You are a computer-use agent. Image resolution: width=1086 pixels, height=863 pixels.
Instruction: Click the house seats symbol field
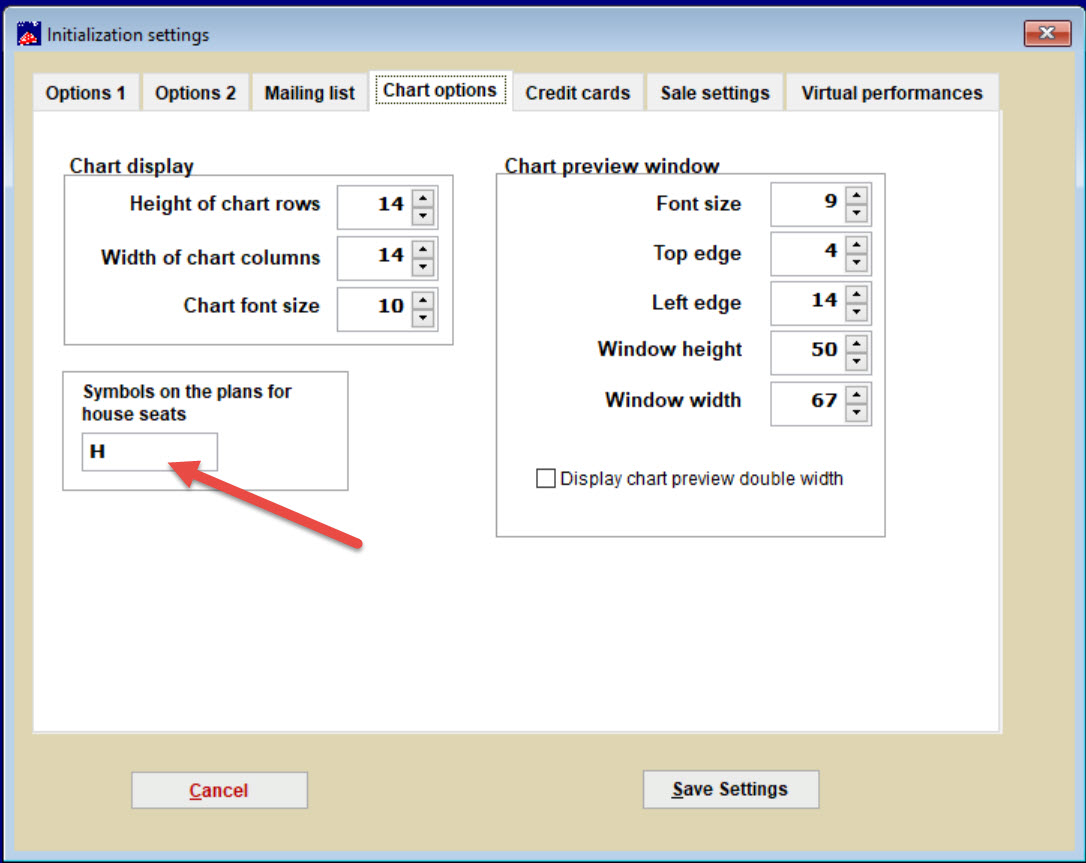click(x=149, y=452)
